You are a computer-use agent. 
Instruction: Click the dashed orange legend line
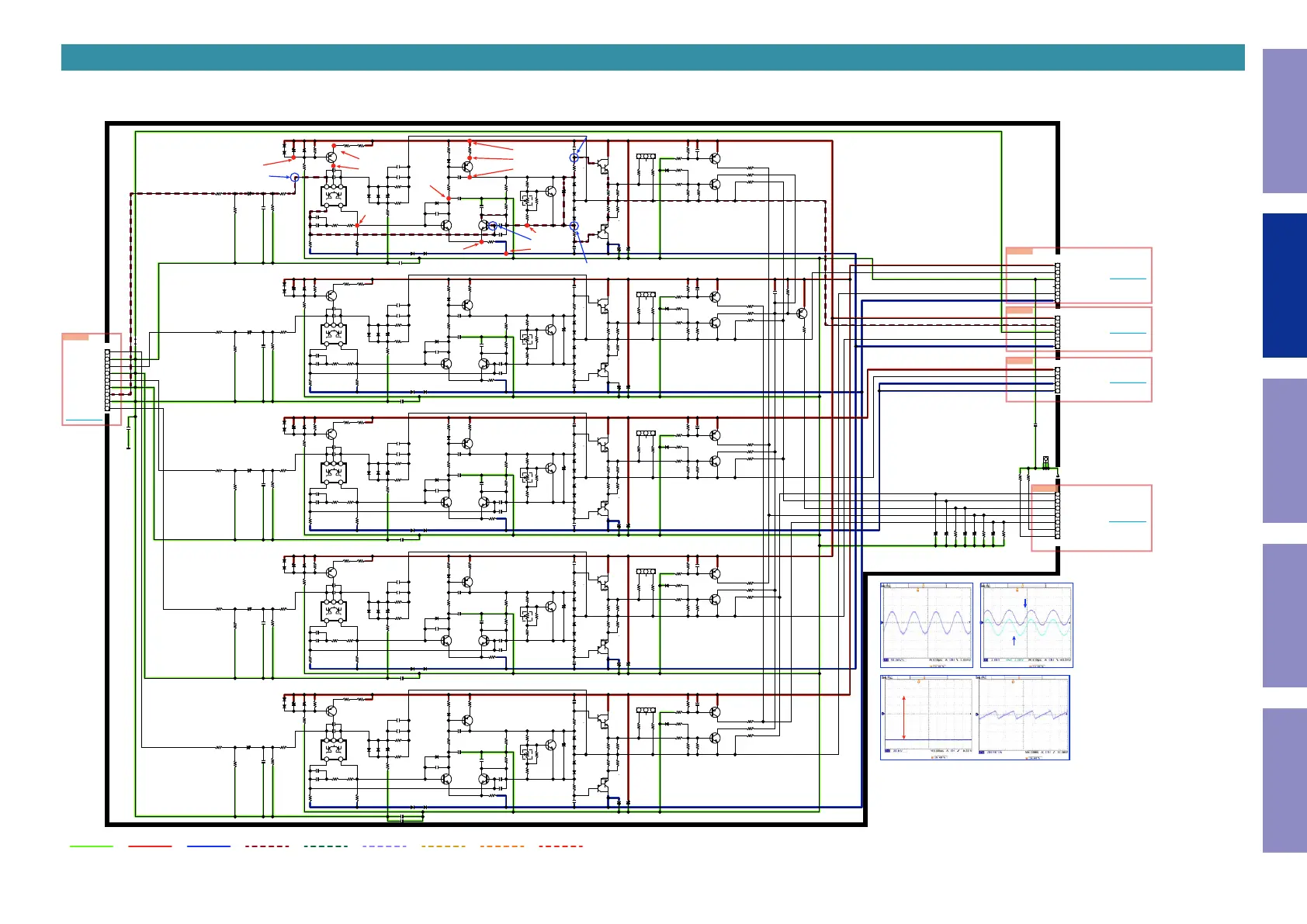click(x=502, y=846)
